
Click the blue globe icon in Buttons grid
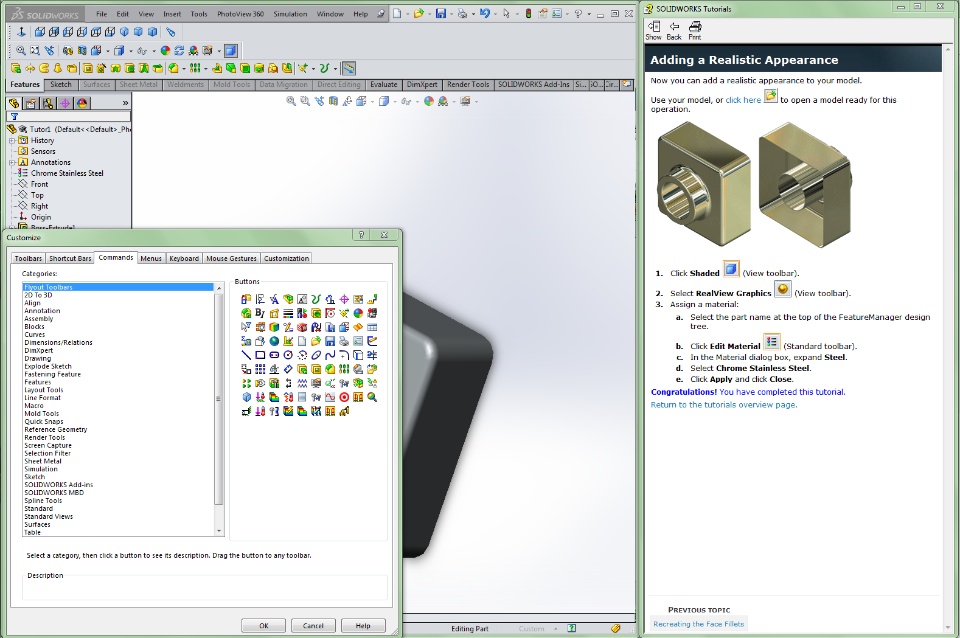tap(274, 341)
